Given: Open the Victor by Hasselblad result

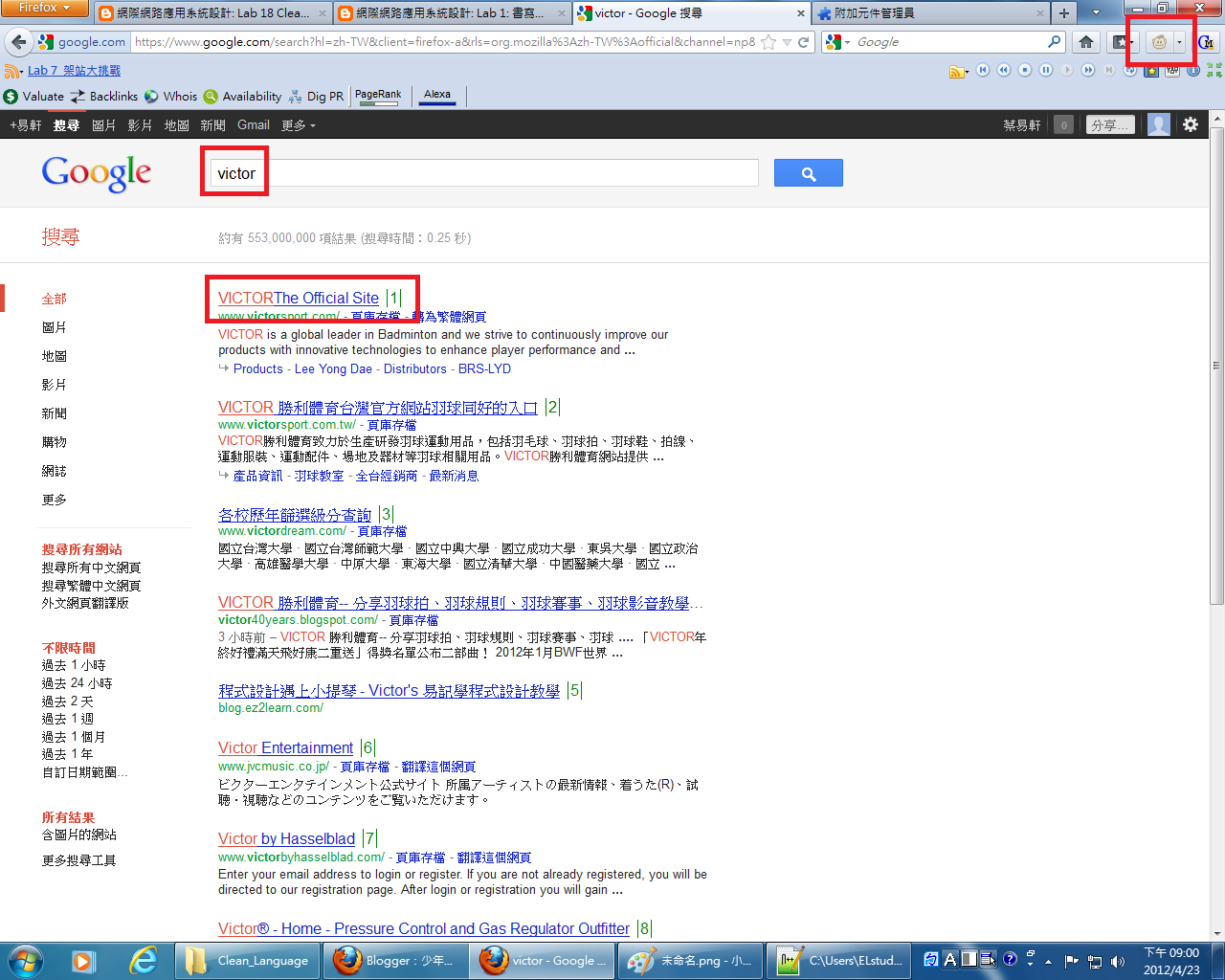Looking at the screenshot, I should pyautogui.click(x=286, y=839).
